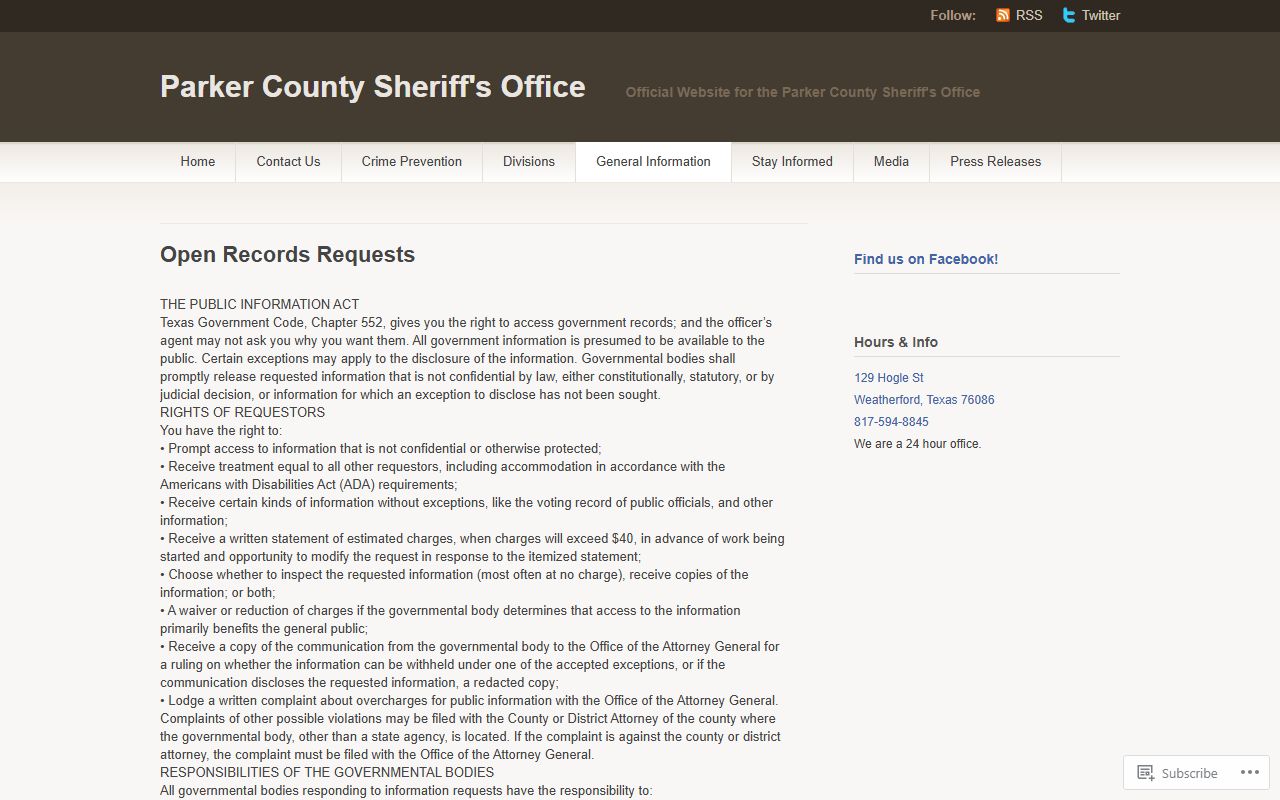Open the Media menu item
Viewport: 1280px width, 800px height.
[891, 162]
